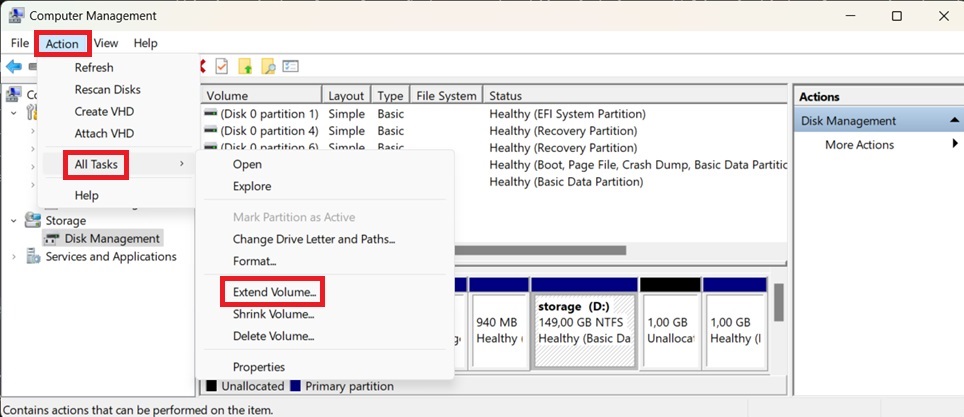This screenshot has height=417, width=964.
Task: Click Rescan Disks in Action menu
Action: 107,89
